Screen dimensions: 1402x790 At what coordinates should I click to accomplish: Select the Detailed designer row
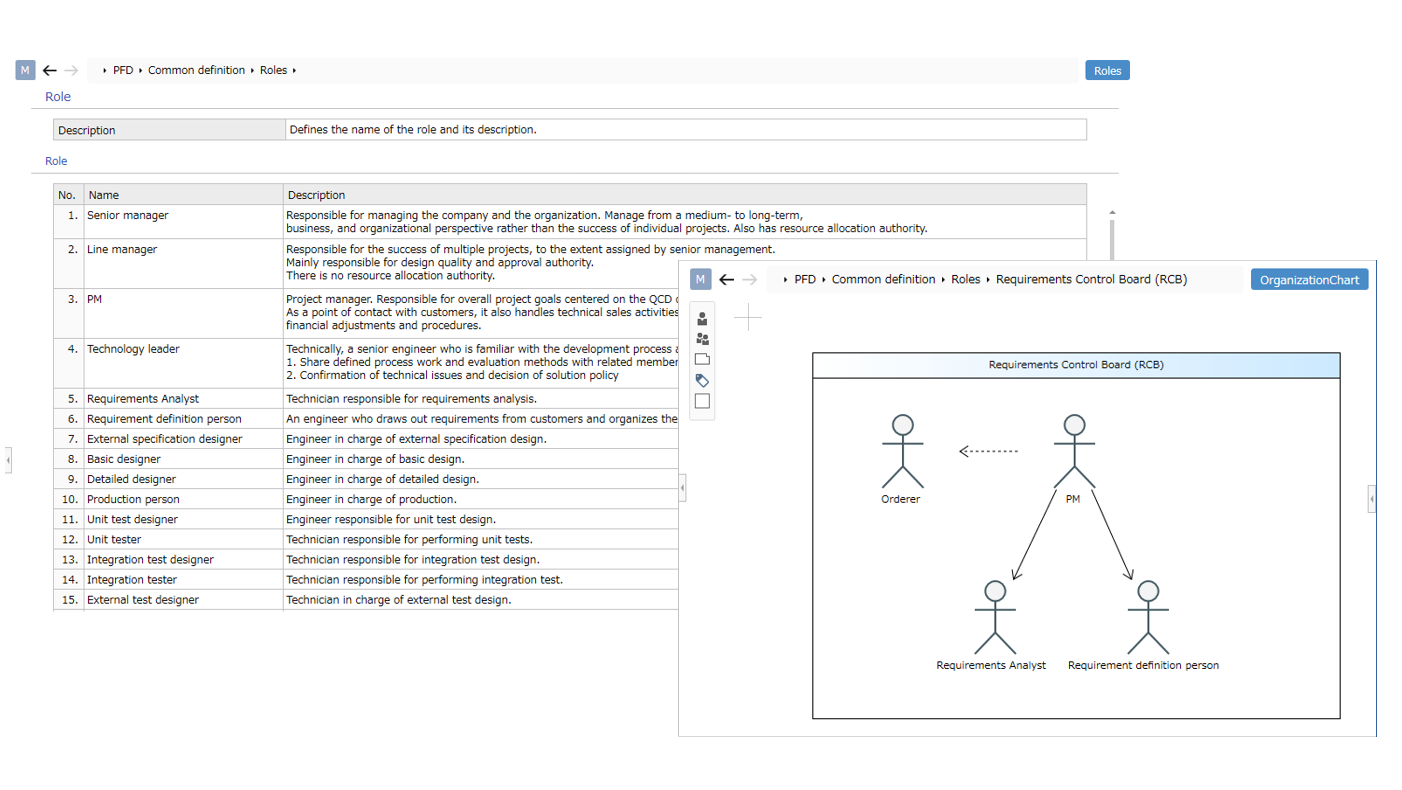[x=131, y=479]
